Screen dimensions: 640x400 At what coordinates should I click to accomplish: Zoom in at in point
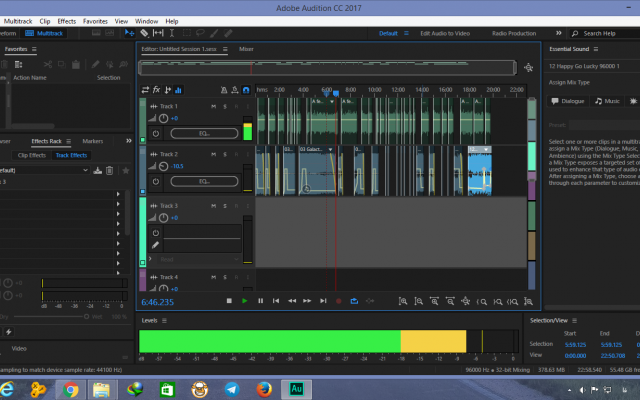tap(482, 302)
